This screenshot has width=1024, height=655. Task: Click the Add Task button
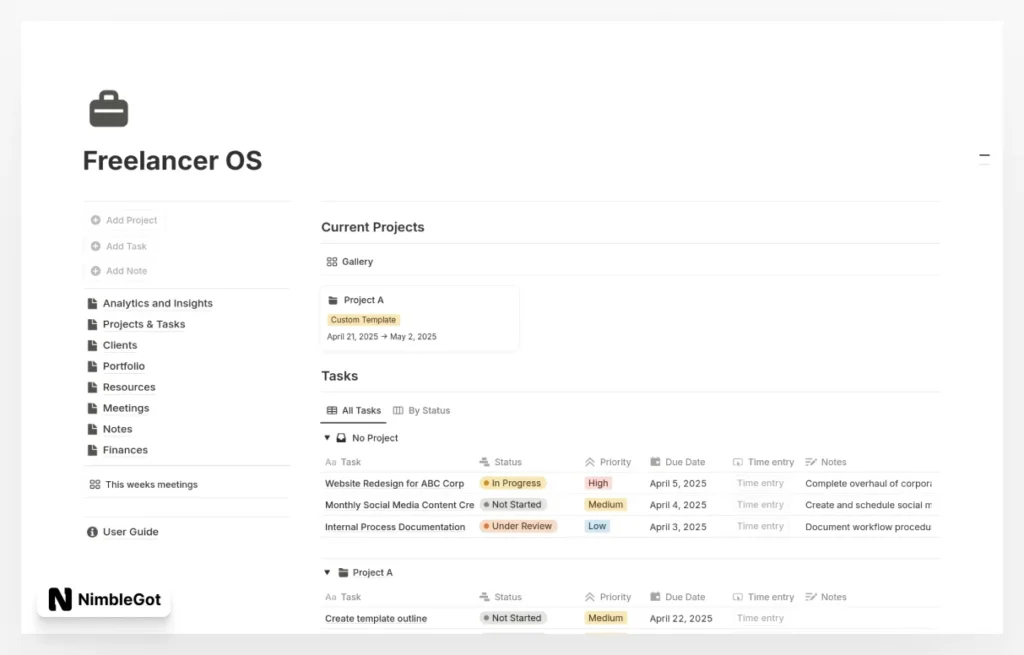tap(120, 245)
